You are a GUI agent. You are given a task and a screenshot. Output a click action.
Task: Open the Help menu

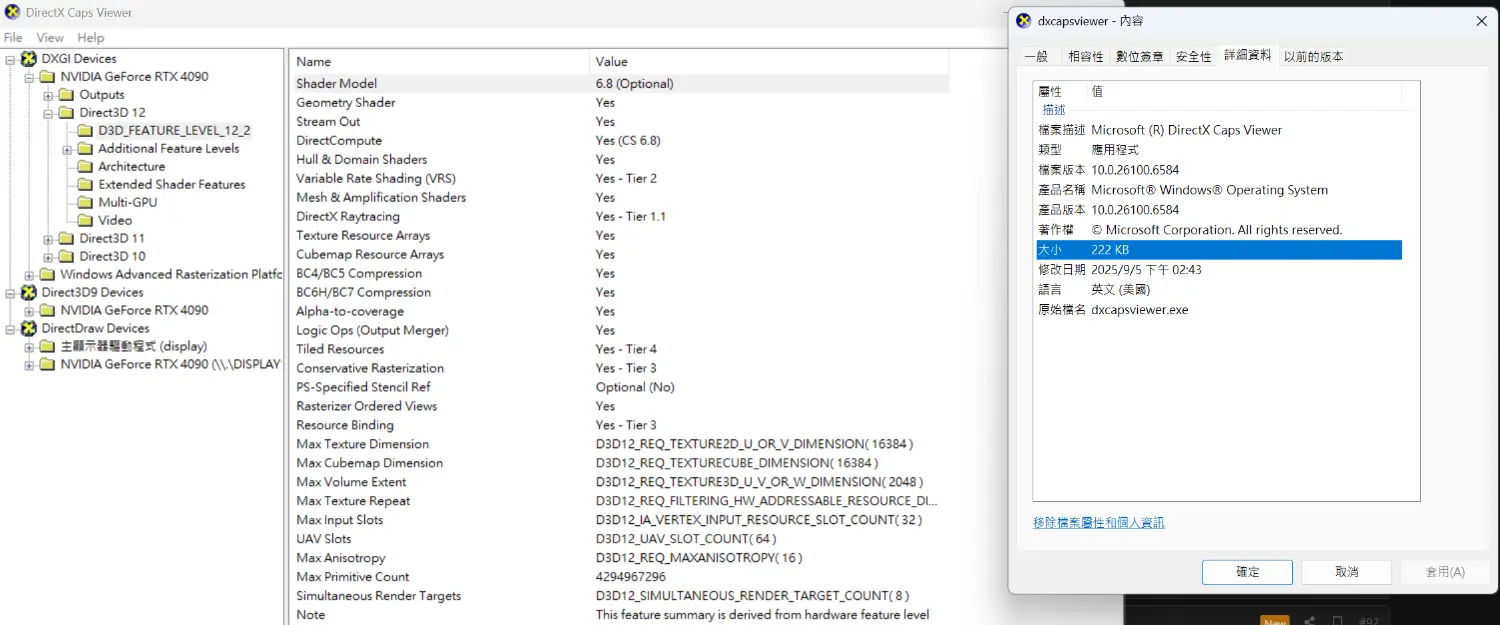(91, 38)
